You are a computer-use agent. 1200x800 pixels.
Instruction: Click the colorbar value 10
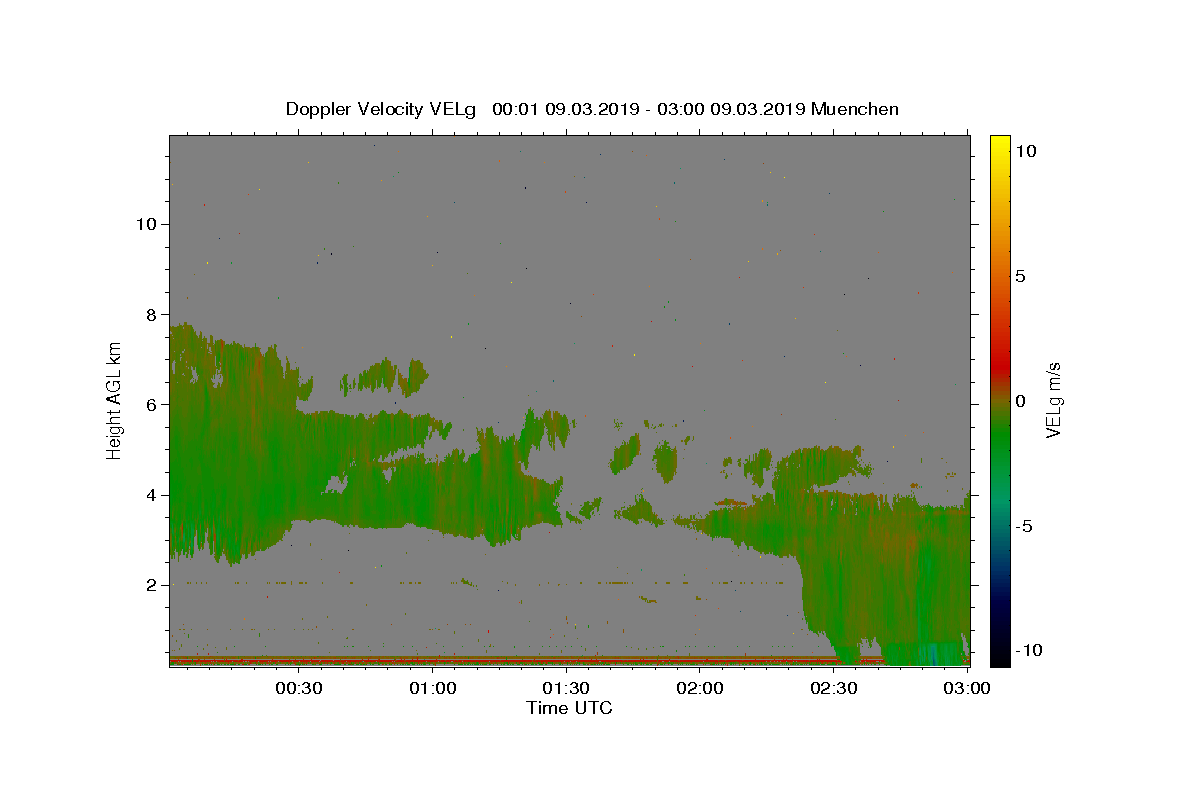[x=1026, y=151]
